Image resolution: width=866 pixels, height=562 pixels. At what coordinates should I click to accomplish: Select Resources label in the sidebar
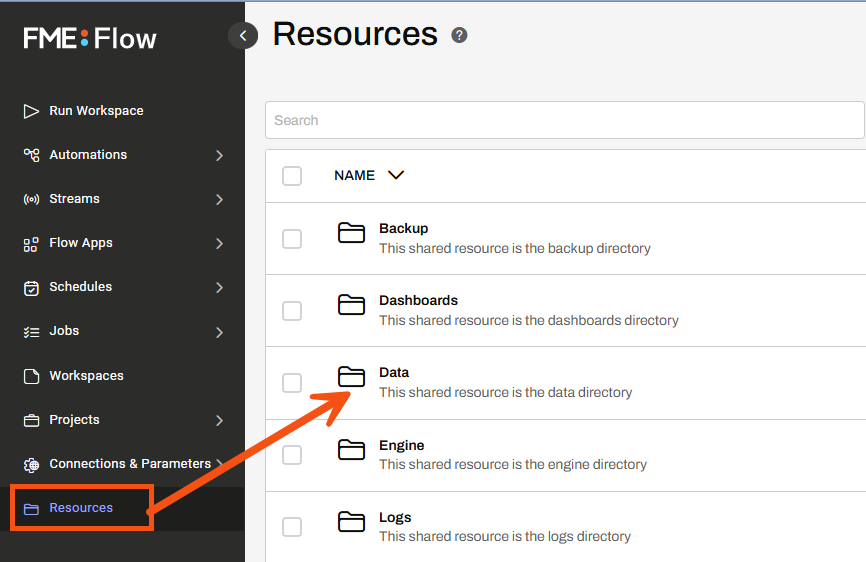coord(81,508)
